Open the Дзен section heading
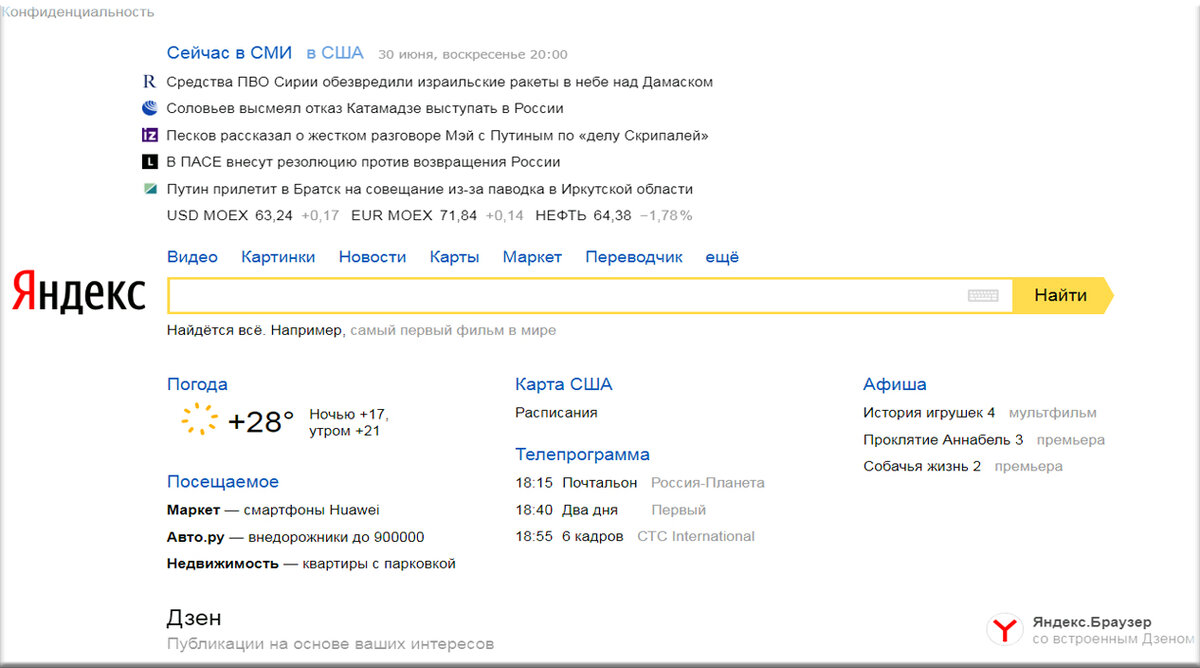1200x668 pixels. click(x=194, y=618)
